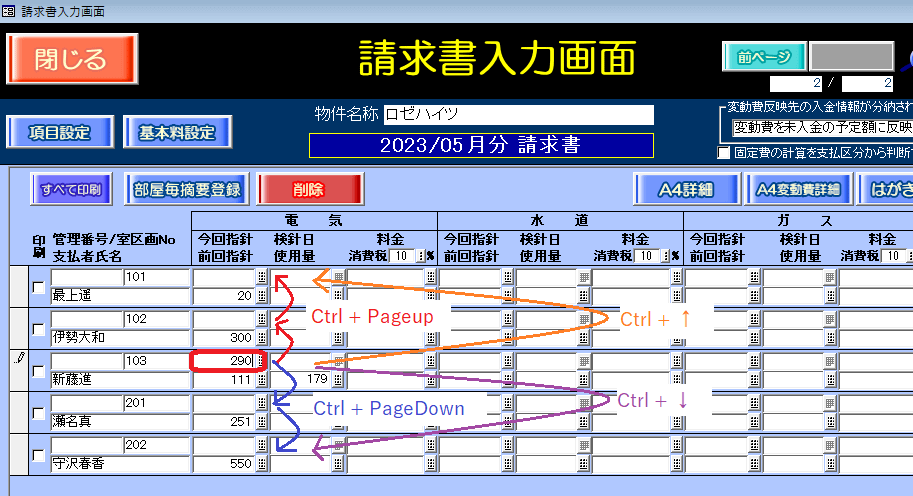Screen dimensions: 913x496
Task: Click calculator icon beside room 201 previous reading 251
Action: pyautogui.click(x=261, y=422)
